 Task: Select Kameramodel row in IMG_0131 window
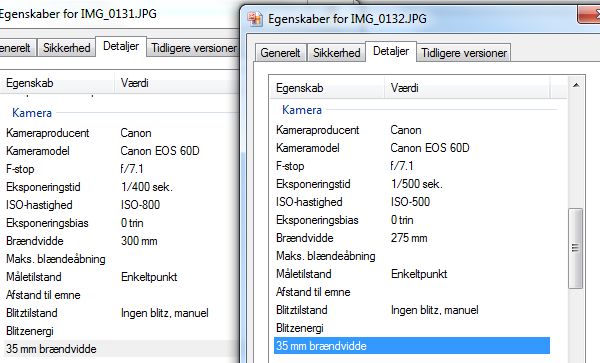click(x=121, y=151)
